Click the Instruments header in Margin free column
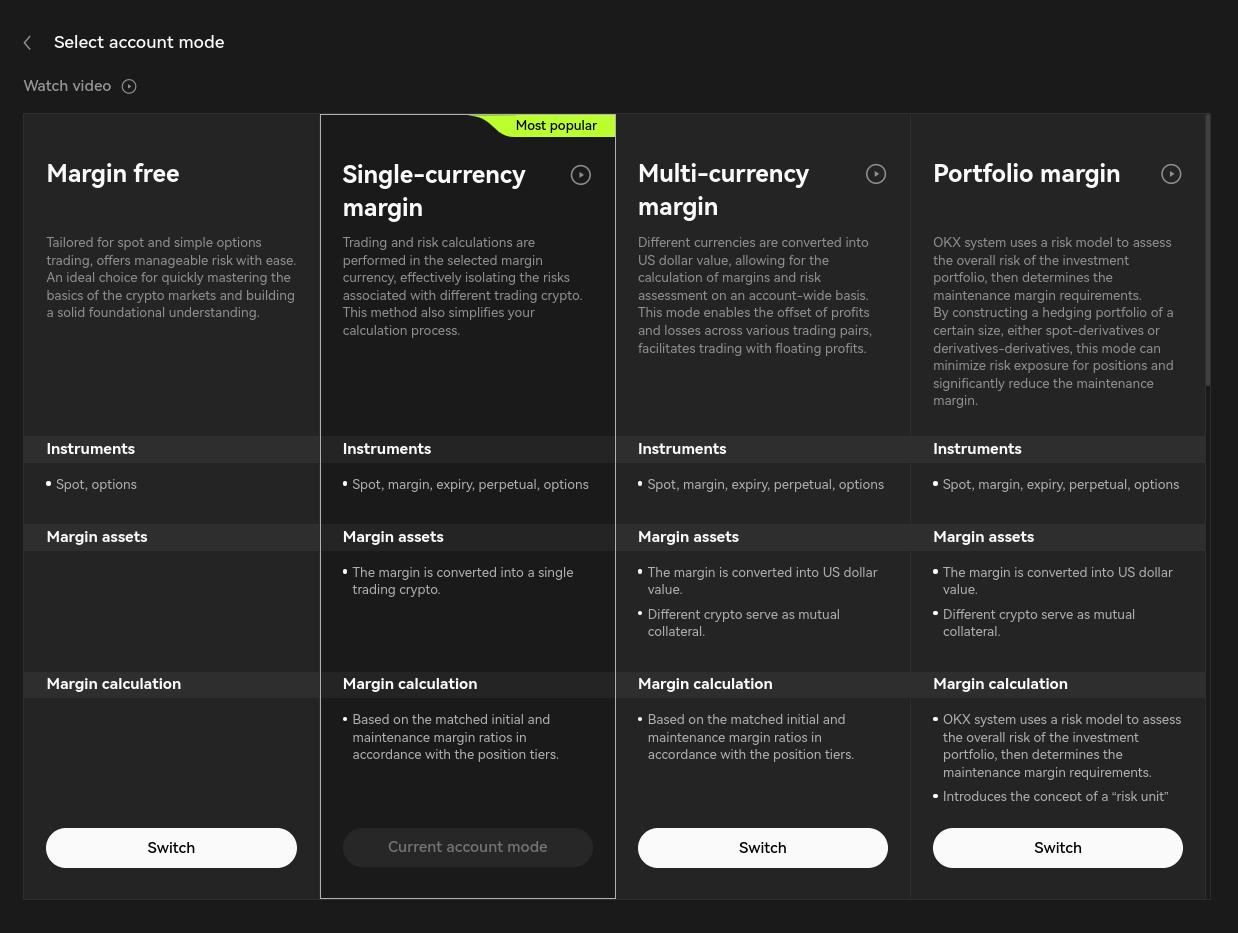Image resolution: width=1238 pixels, height=933 pixels. 90,449
